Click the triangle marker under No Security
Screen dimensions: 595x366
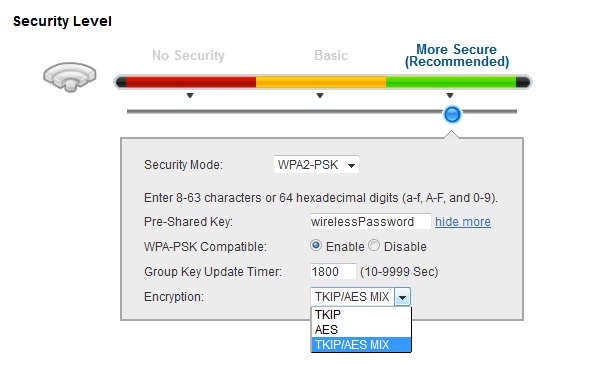[190, 96]
